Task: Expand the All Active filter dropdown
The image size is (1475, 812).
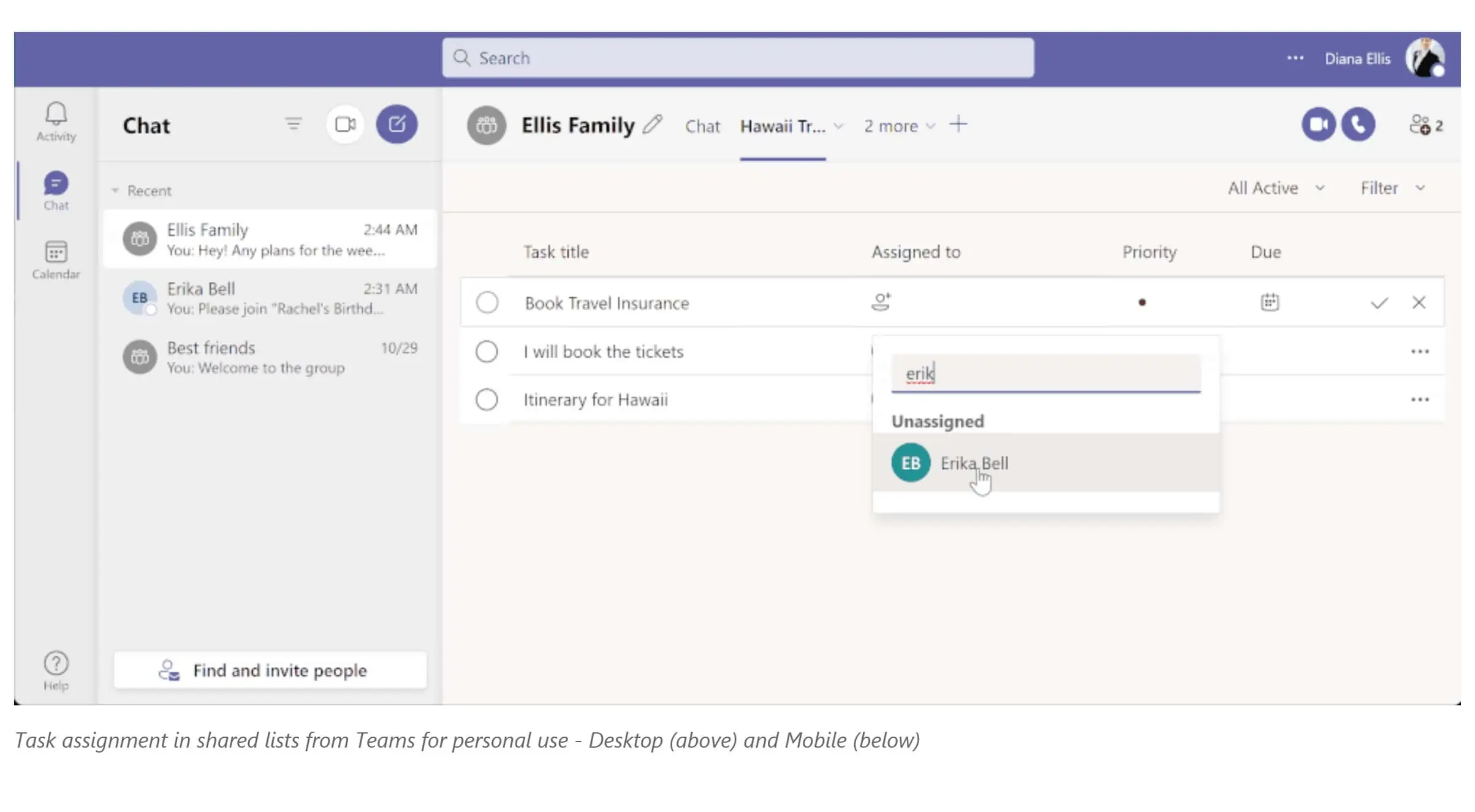Action: coord(1275,187)
